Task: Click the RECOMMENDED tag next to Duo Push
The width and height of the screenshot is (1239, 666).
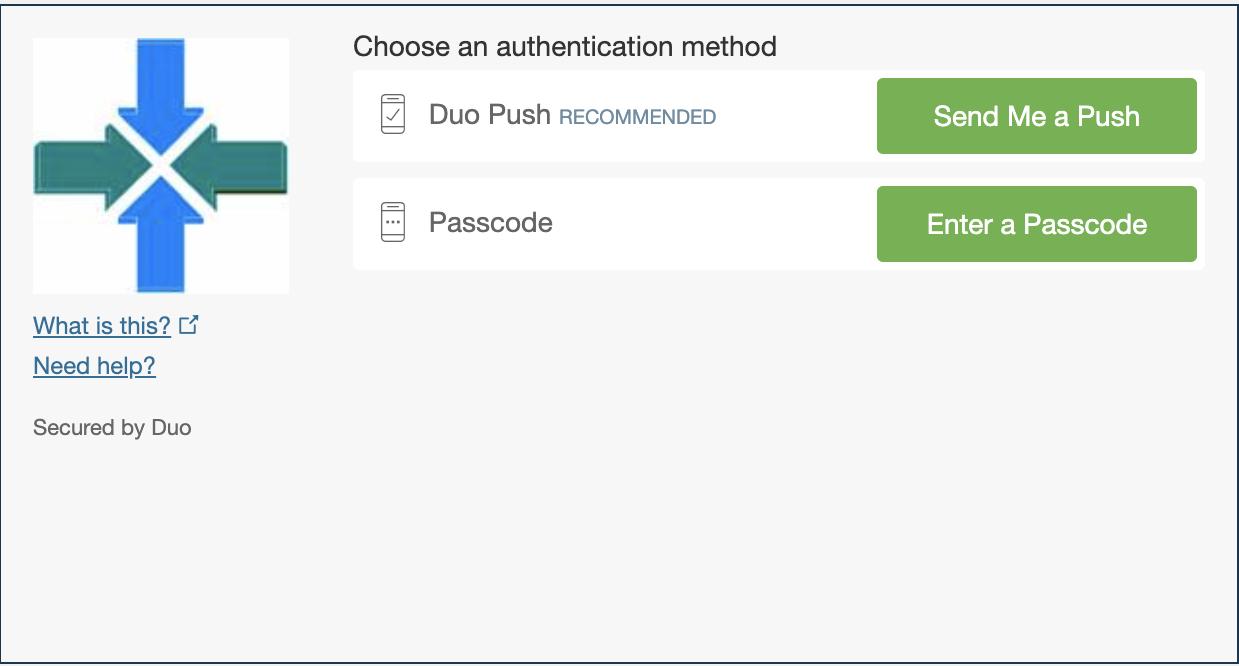Action: pos(637,117)
